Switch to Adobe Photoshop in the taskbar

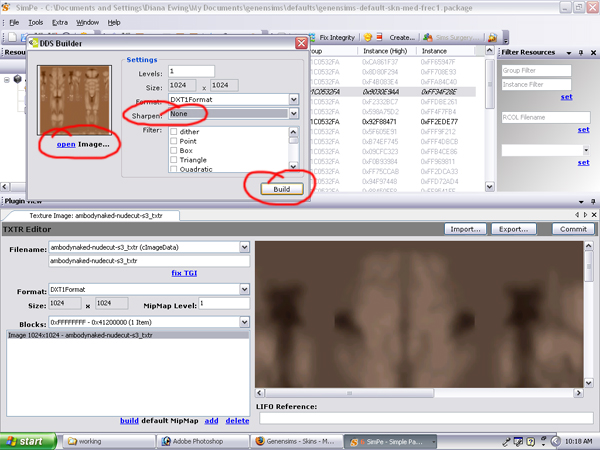(x=203, y=441)
